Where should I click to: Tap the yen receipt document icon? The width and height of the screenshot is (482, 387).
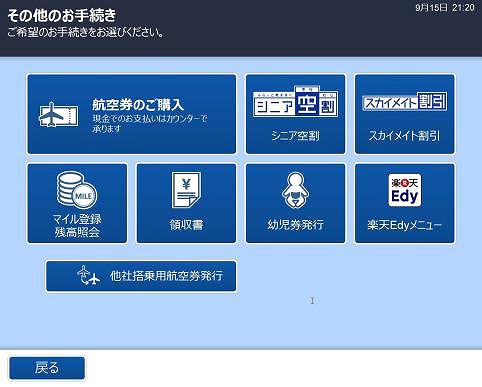[186, 190]
